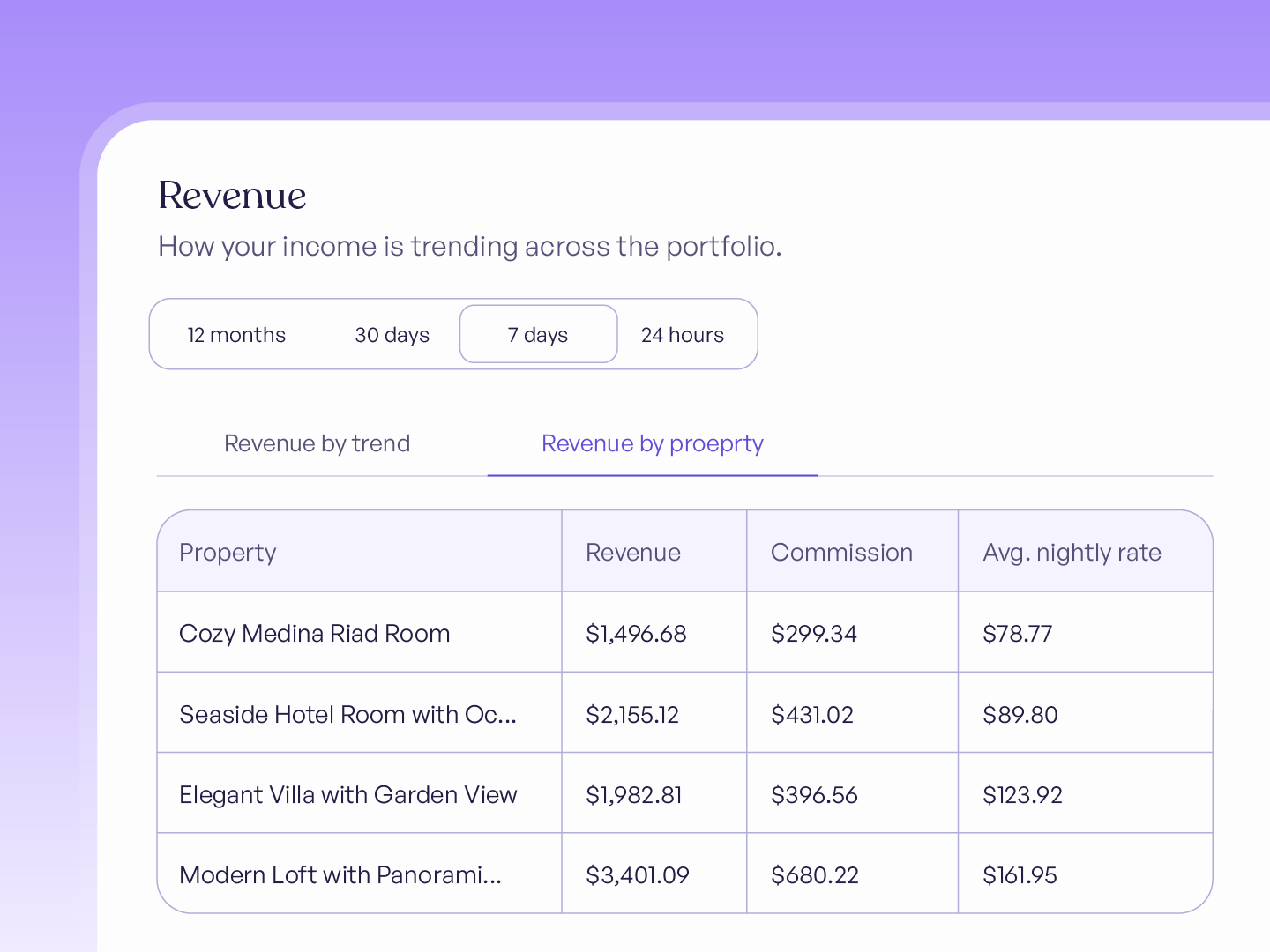1270x952 pixels.
Task: Sort by Avg. nightly rate header
Action: click(1072, 553)
